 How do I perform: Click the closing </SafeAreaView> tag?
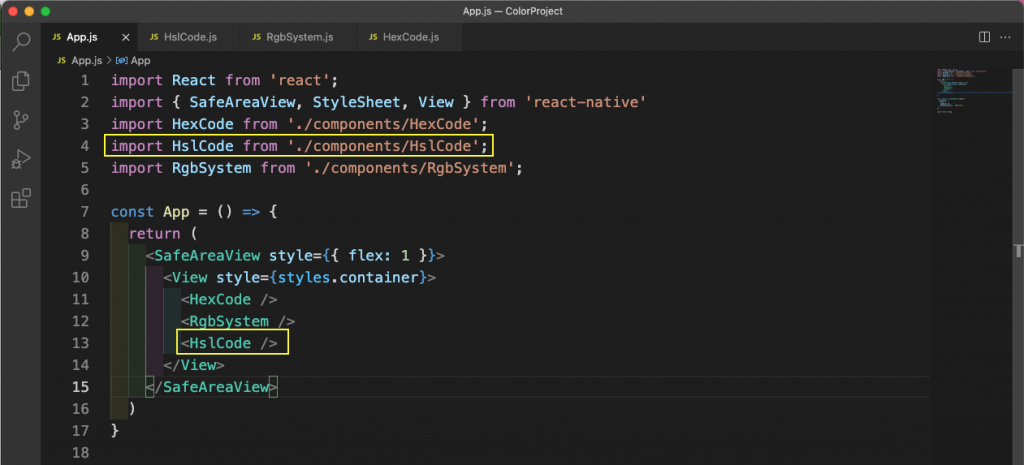coord(212,387)
